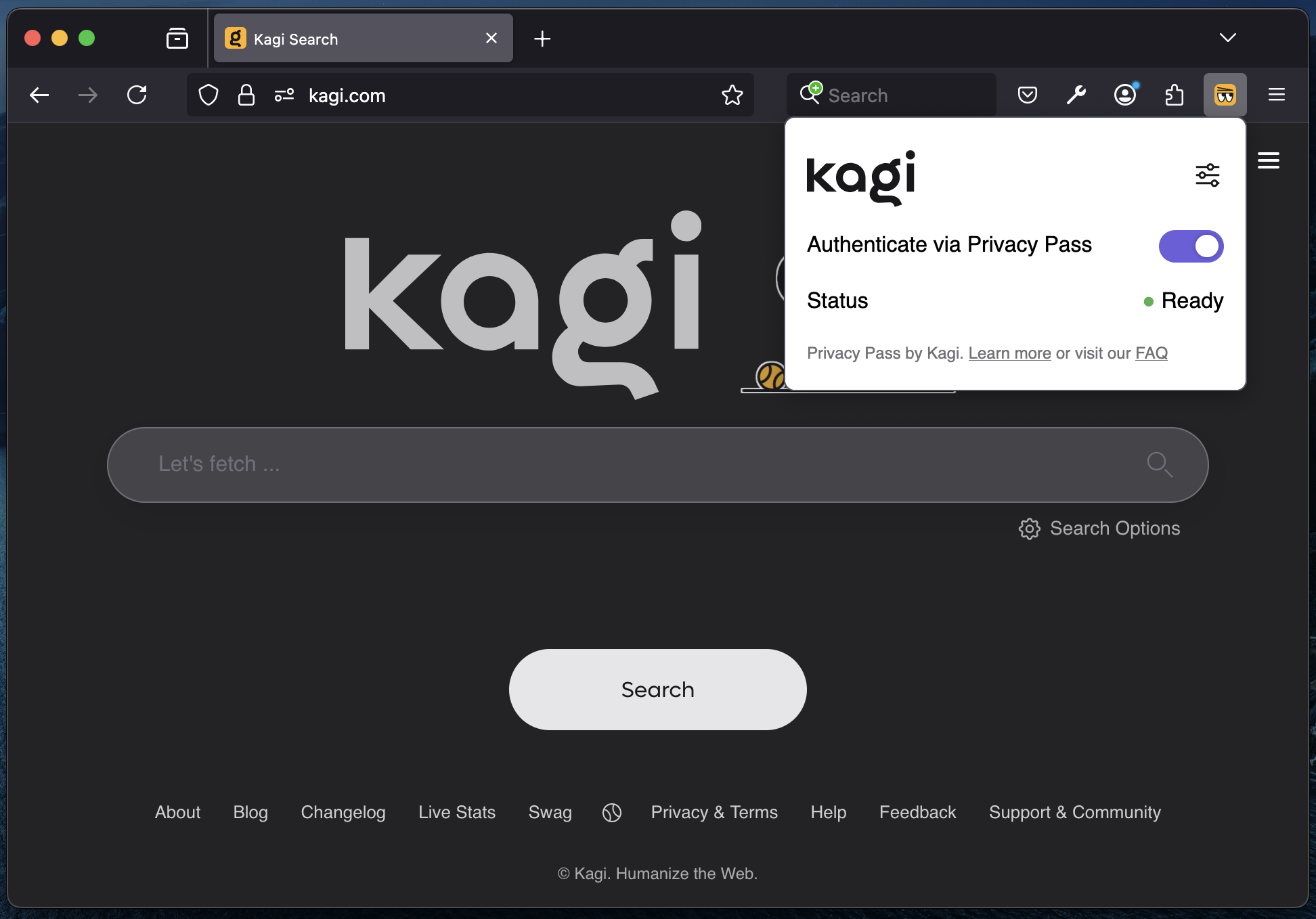The width and height of the screenshot is (1316, 919).
Task: Click the Kagi logo in the popup
Action: [861, 177]
